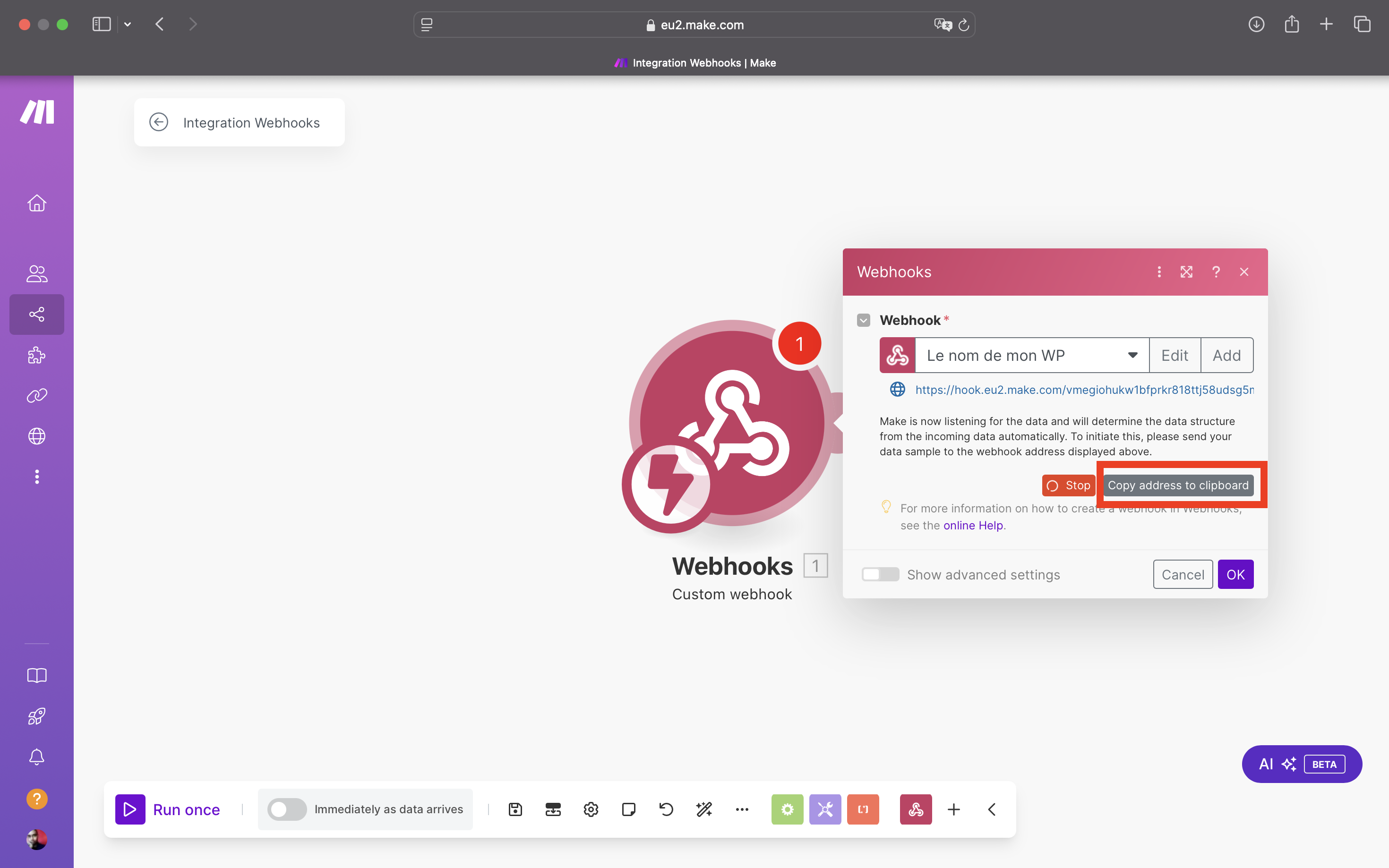The height and width of the screenshot is (868, 1389).
Task: Click the Safari sidebar toggle icon
Action: (102, 24)
